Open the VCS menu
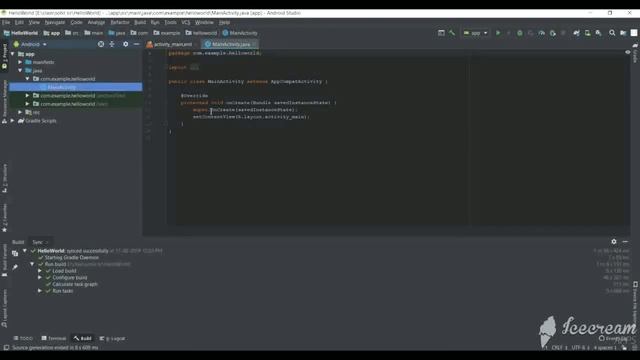 [186, 22]
